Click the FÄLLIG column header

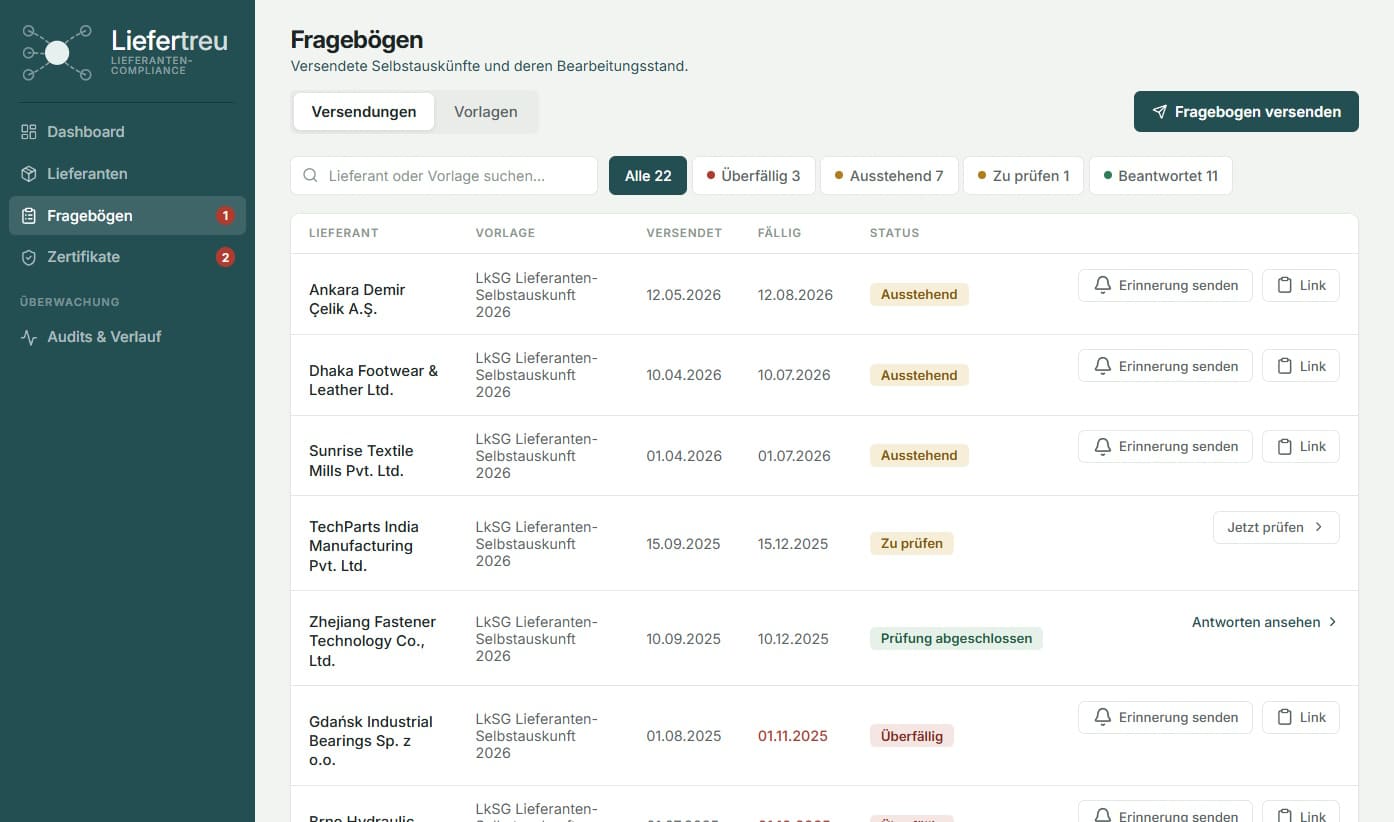tap(780, 233)
